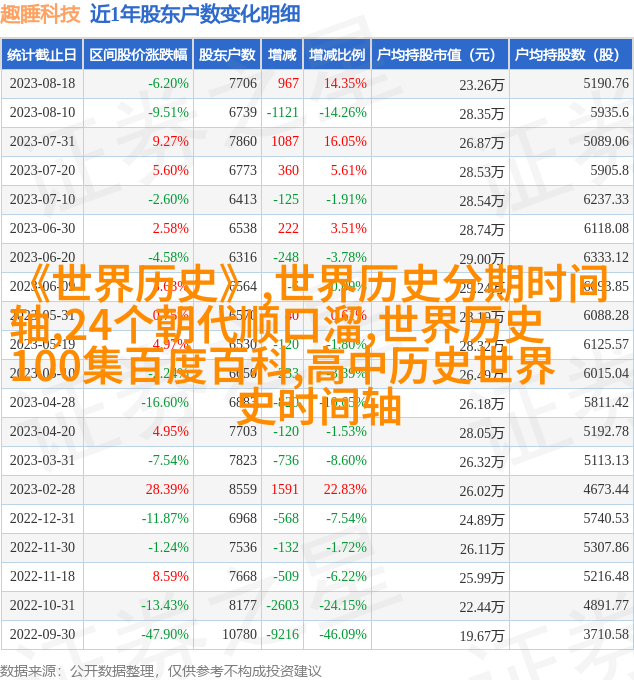Click the -9.51% price change value
The image size is (634, 680).
[168, 112]
